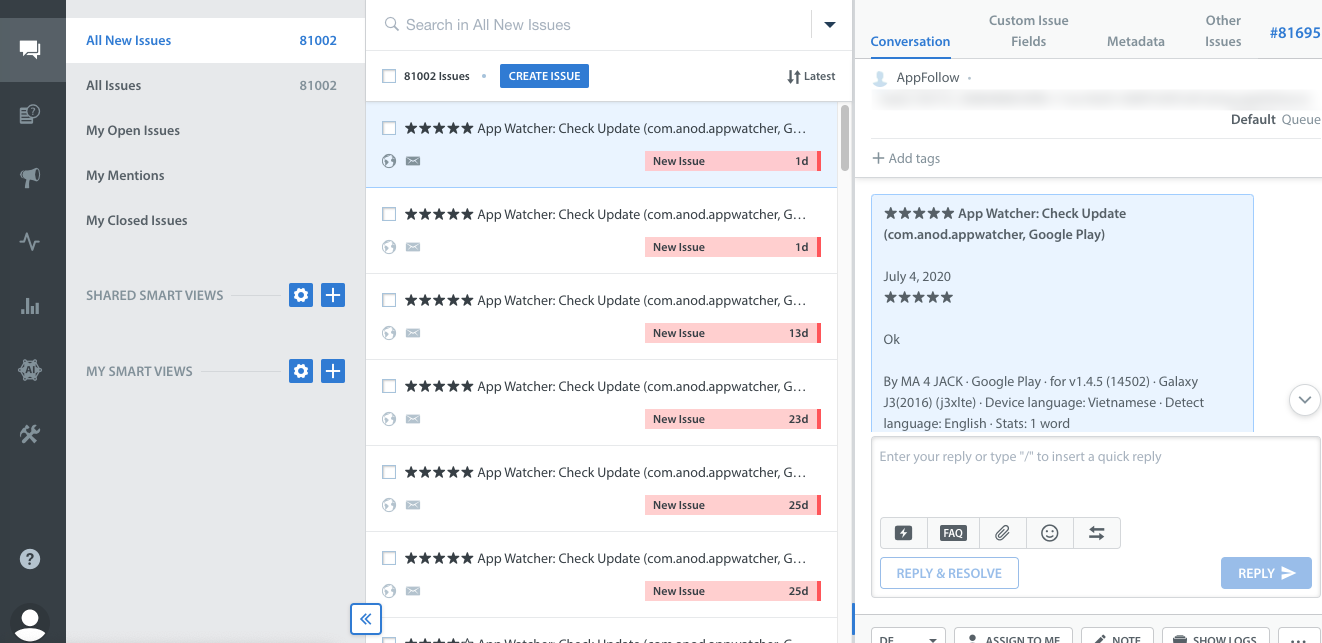Image resolution: width=1322 pixels, height=643 pixels.
Task: Switch to the Metadata tab
Action: click(1136, 41)
